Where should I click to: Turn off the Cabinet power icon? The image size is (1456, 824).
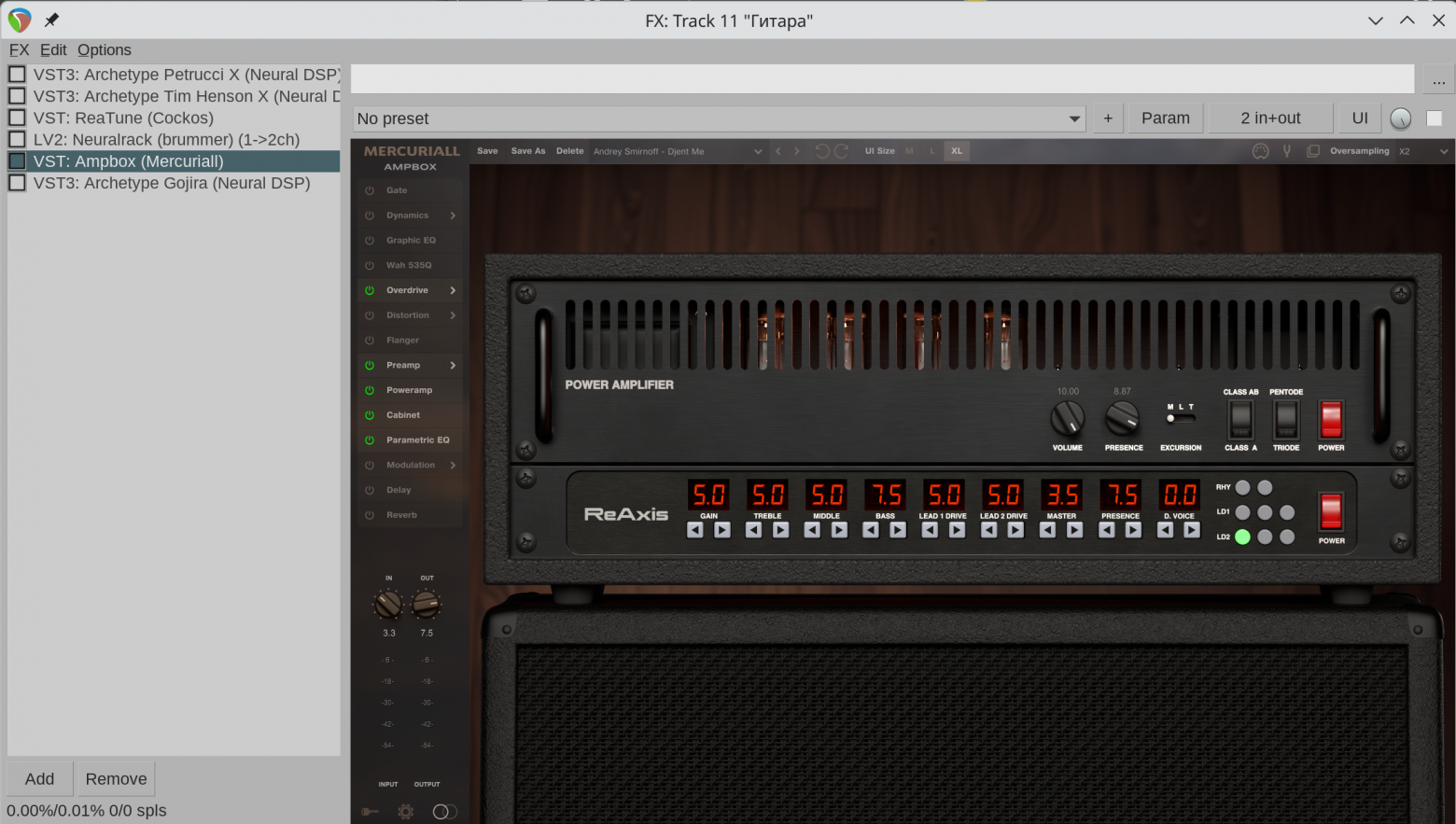pyautogui.click(x=370, y=415)
